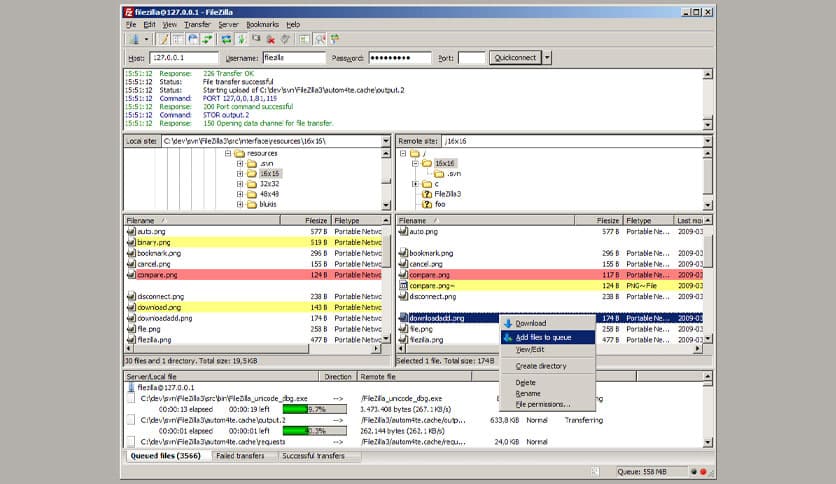Screen dimensions: 836x484
Task: Sort local list by Filesize column header
Action: tap(306, 220)
